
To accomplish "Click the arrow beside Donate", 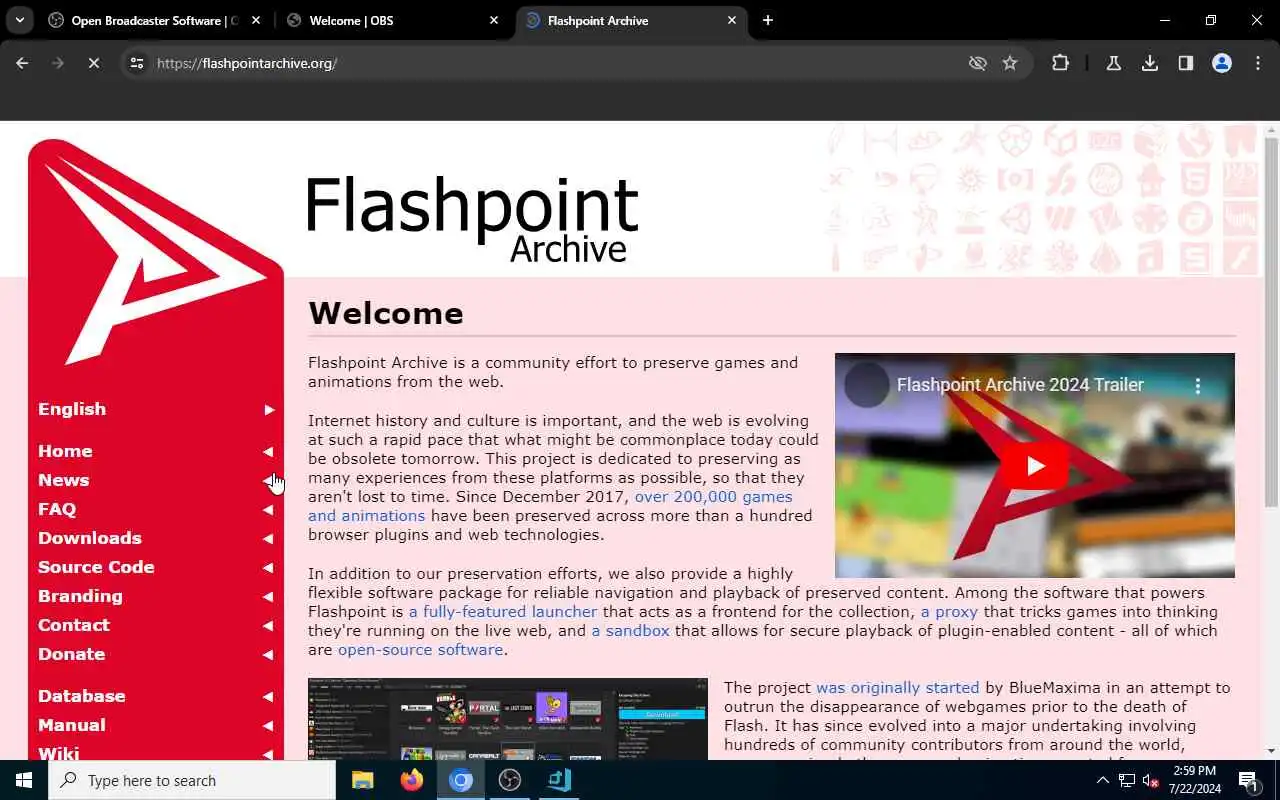I will (268, 655).
